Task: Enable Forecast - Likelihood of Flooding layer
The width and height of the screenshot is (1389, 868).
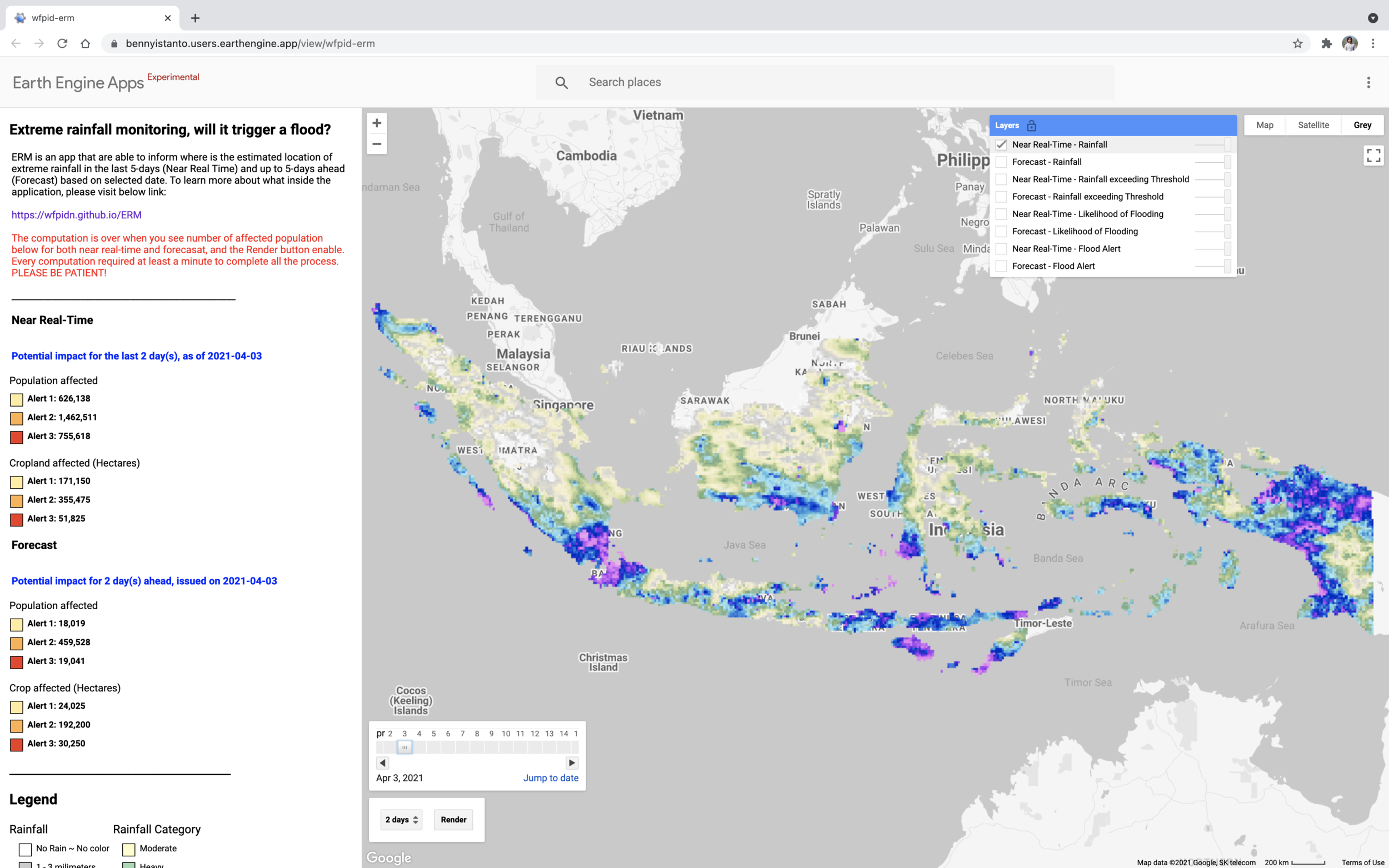Action: [1001, 232]
